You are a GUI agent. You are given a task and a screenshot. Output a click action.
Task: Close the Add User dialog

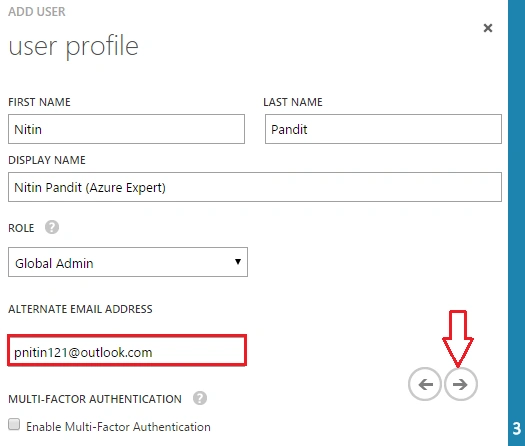coord(488,28)
